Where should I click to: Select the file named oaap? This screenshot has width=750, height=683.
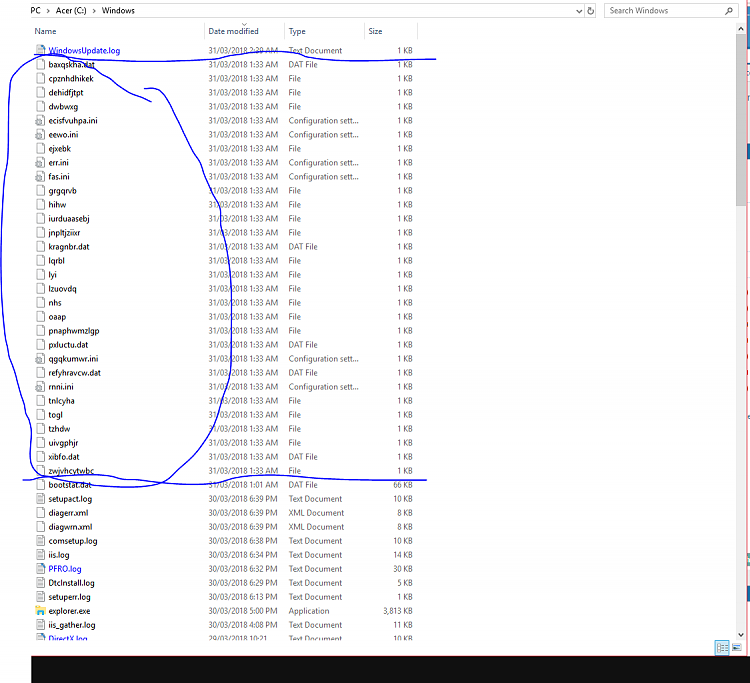point(57,317)
